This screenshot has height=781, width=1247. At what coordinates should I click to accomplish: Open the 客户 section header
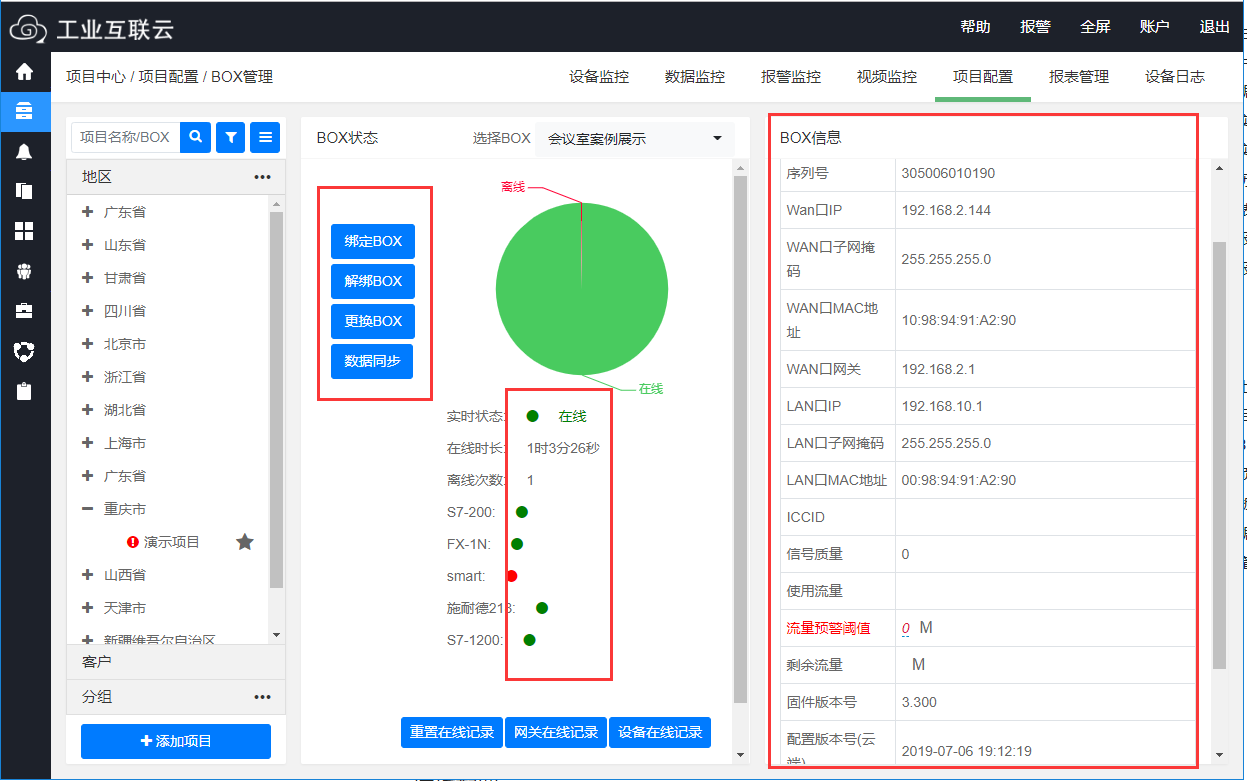(x=176, y=662)
